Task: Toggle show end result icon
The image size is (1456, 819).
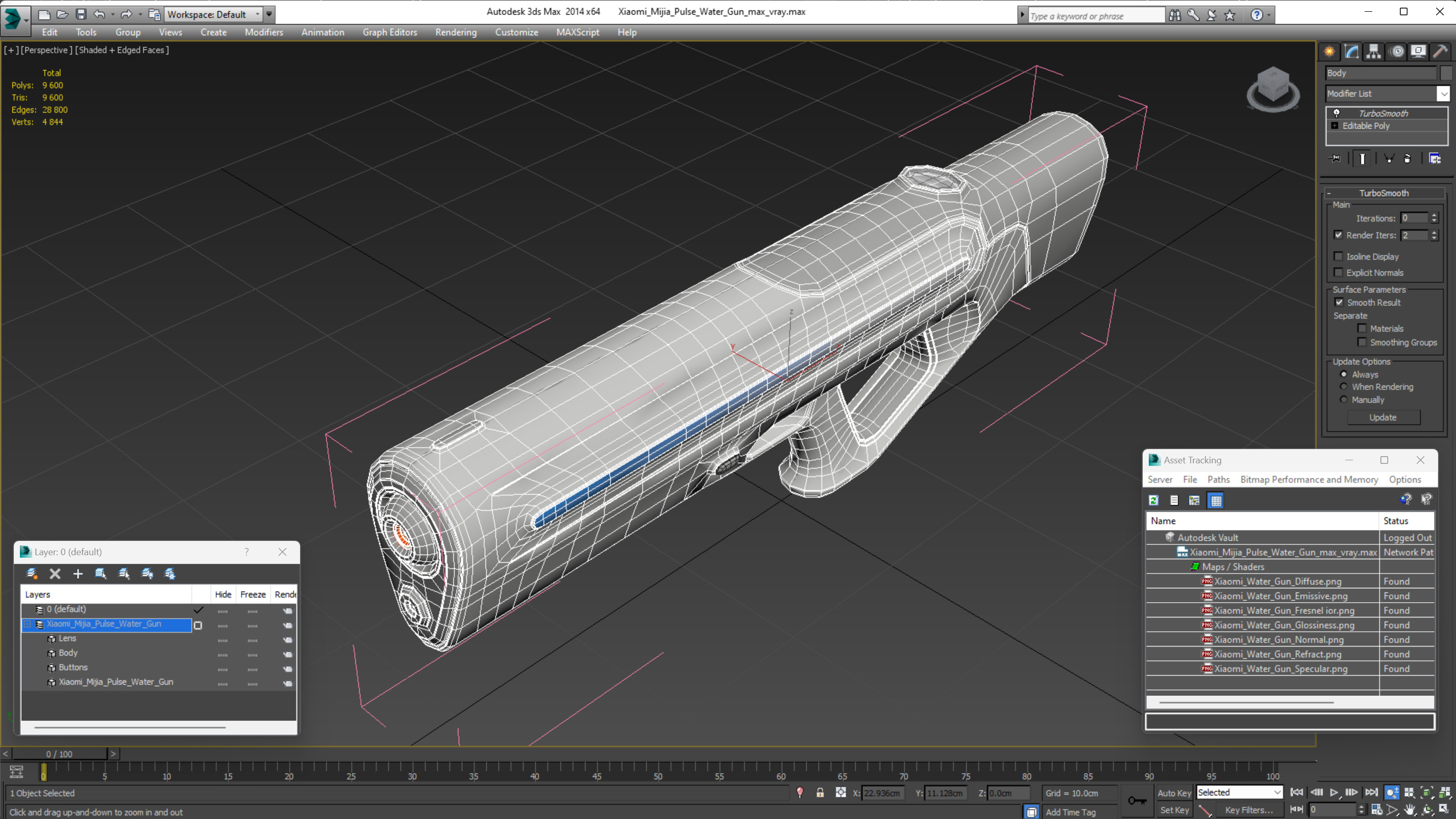Action: pyautogui.click(x=1362, y=158)
